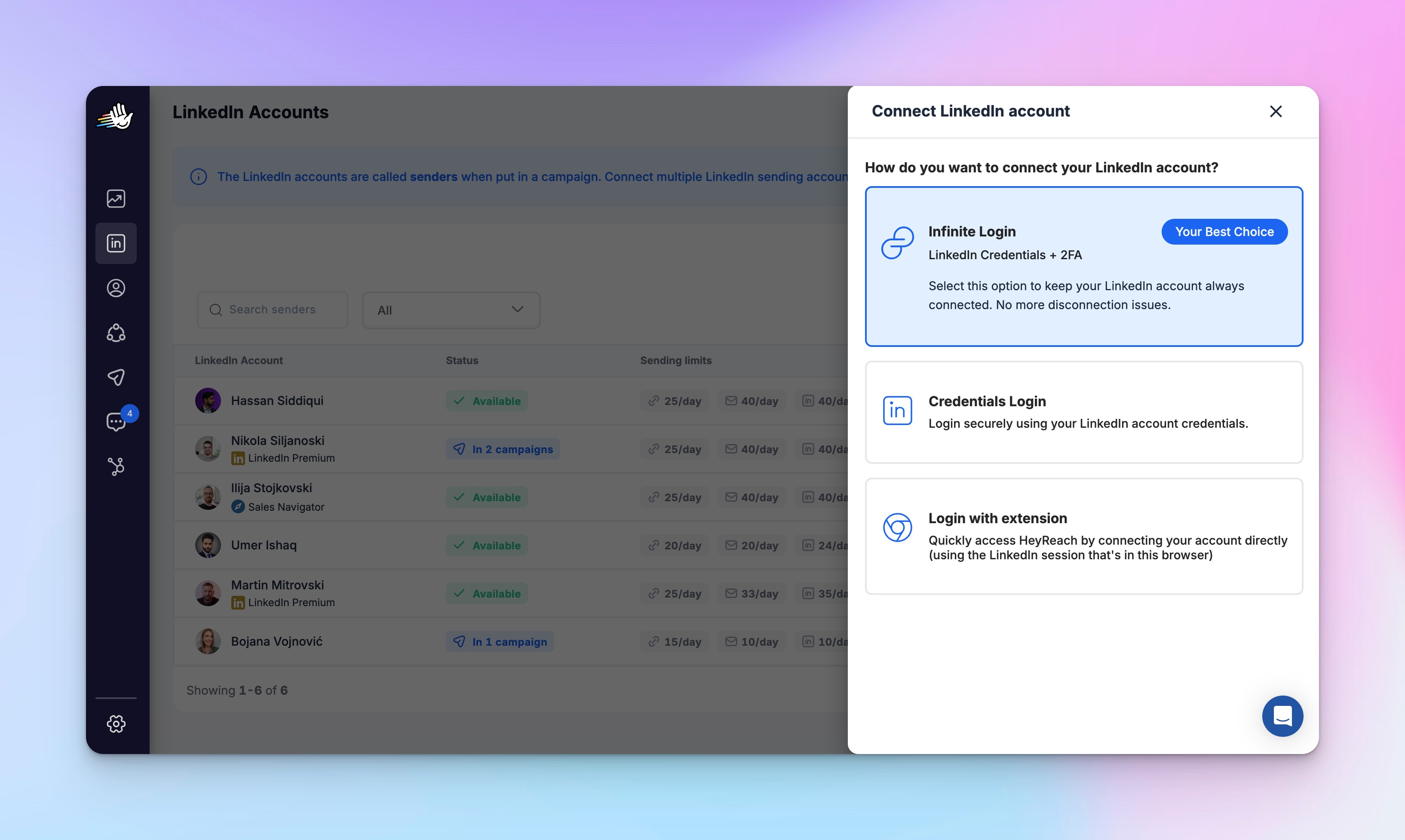Select the Infinite Login option card

(1083, 266)
